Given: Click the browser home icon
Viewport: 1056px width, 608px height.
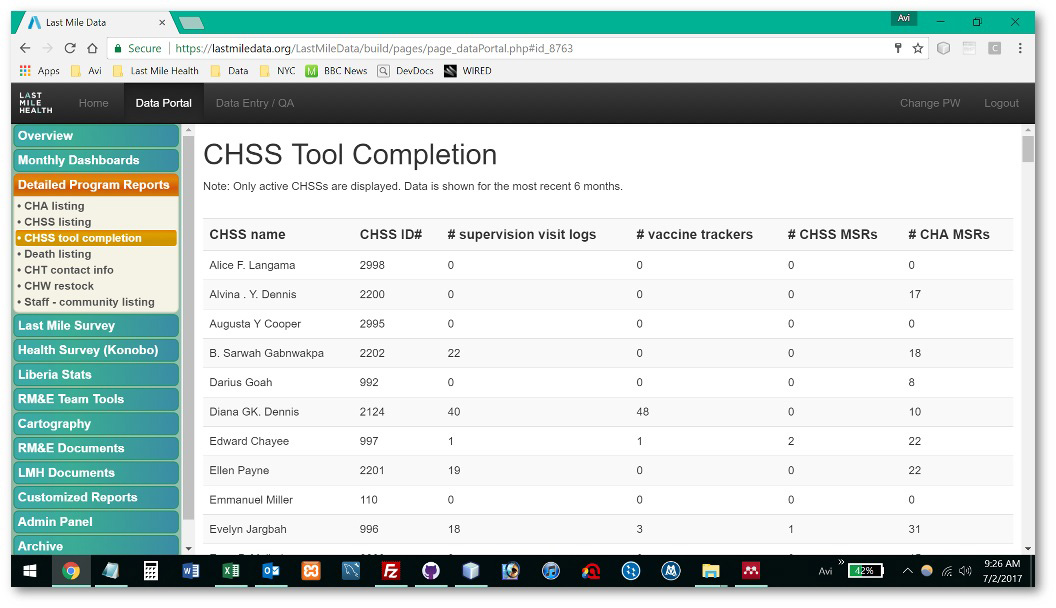Looking at the screenshot, I should coord(92,48).
